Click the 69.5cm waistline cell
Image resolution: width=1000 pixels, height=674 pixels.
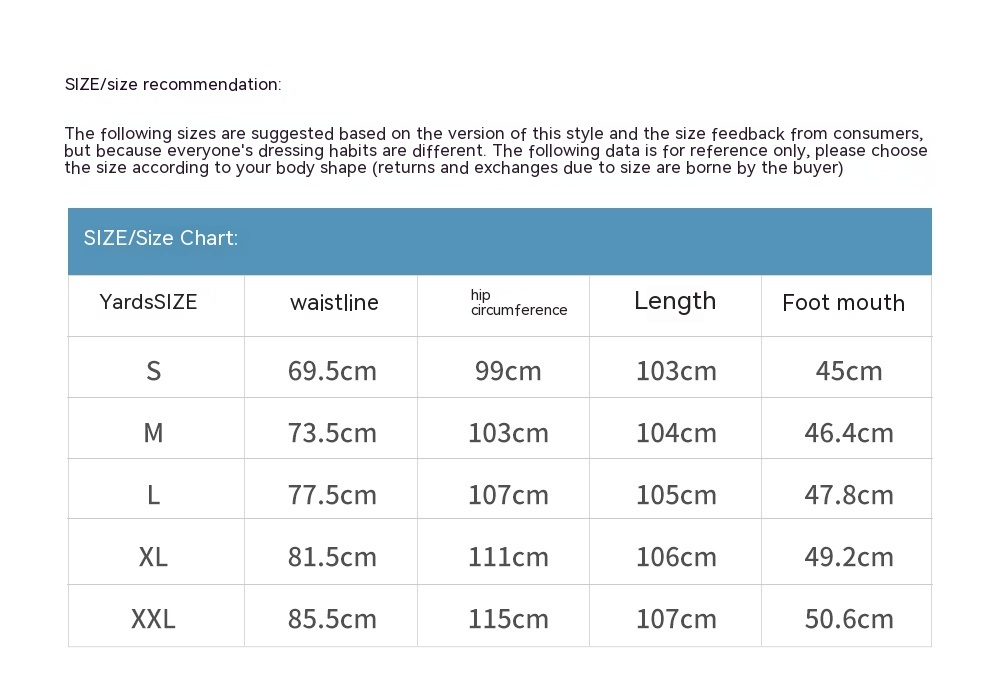[332, 371]
